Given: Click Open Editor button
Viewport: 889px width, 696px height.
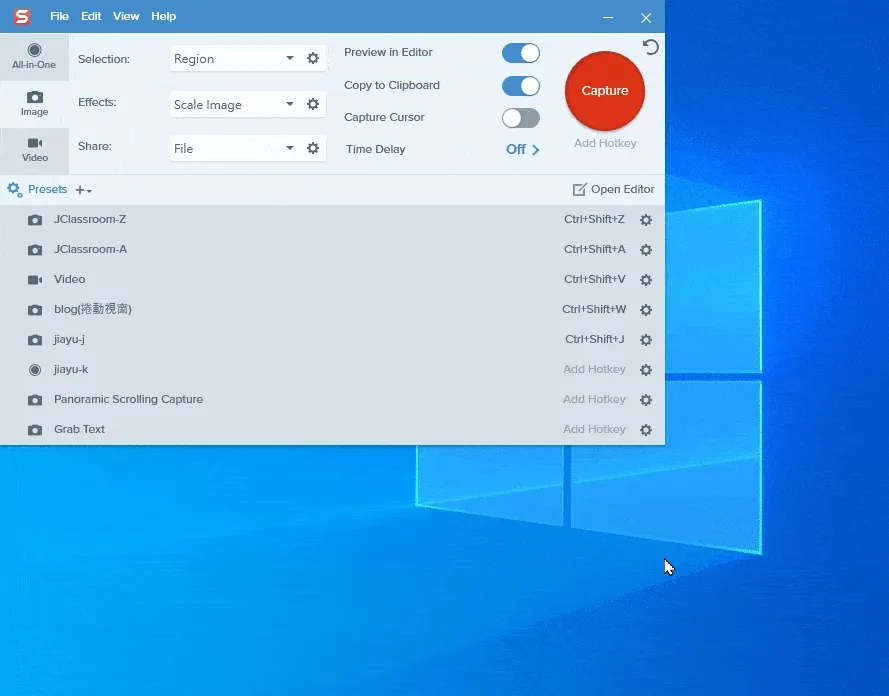Looking at the screenshot, I should (613, 189).
